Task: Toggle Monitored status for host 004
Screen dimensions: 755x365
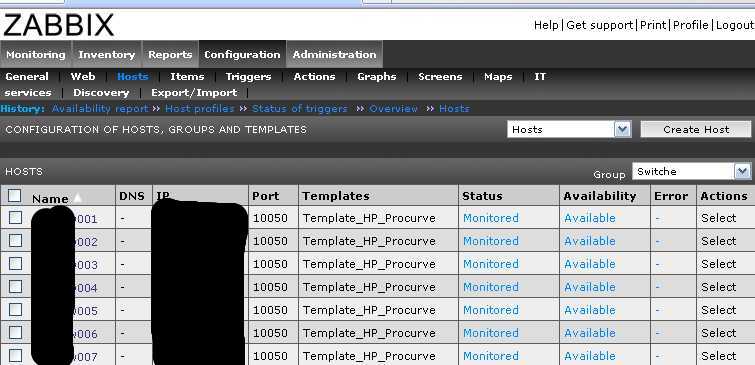Action: click(x=491, y=287)
